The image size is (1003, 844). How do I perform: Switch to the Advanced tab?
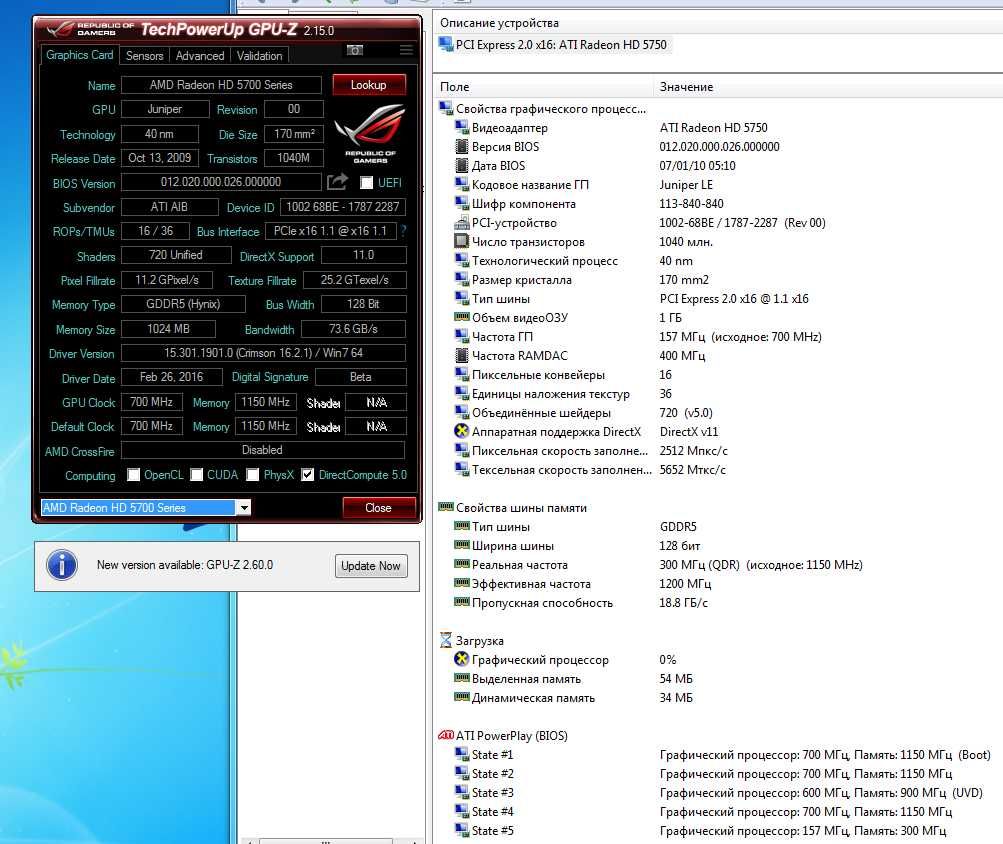200,56
